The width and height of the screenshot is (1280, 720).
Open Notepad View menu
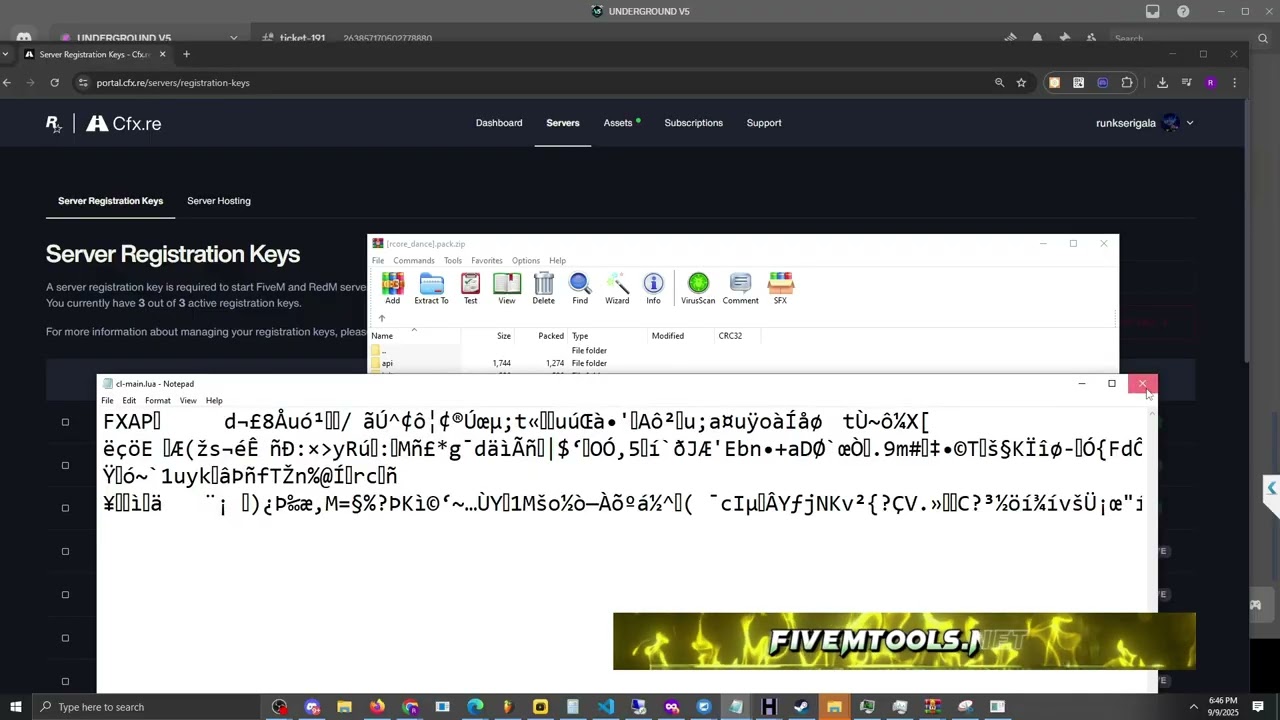(x=188, y=401)
